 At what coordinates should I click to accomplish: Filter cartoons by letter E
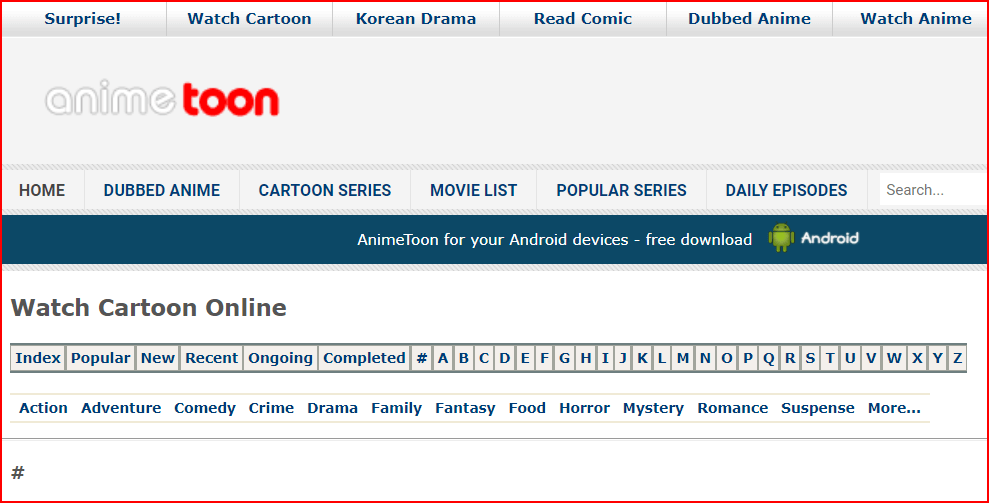click(525, 358)
